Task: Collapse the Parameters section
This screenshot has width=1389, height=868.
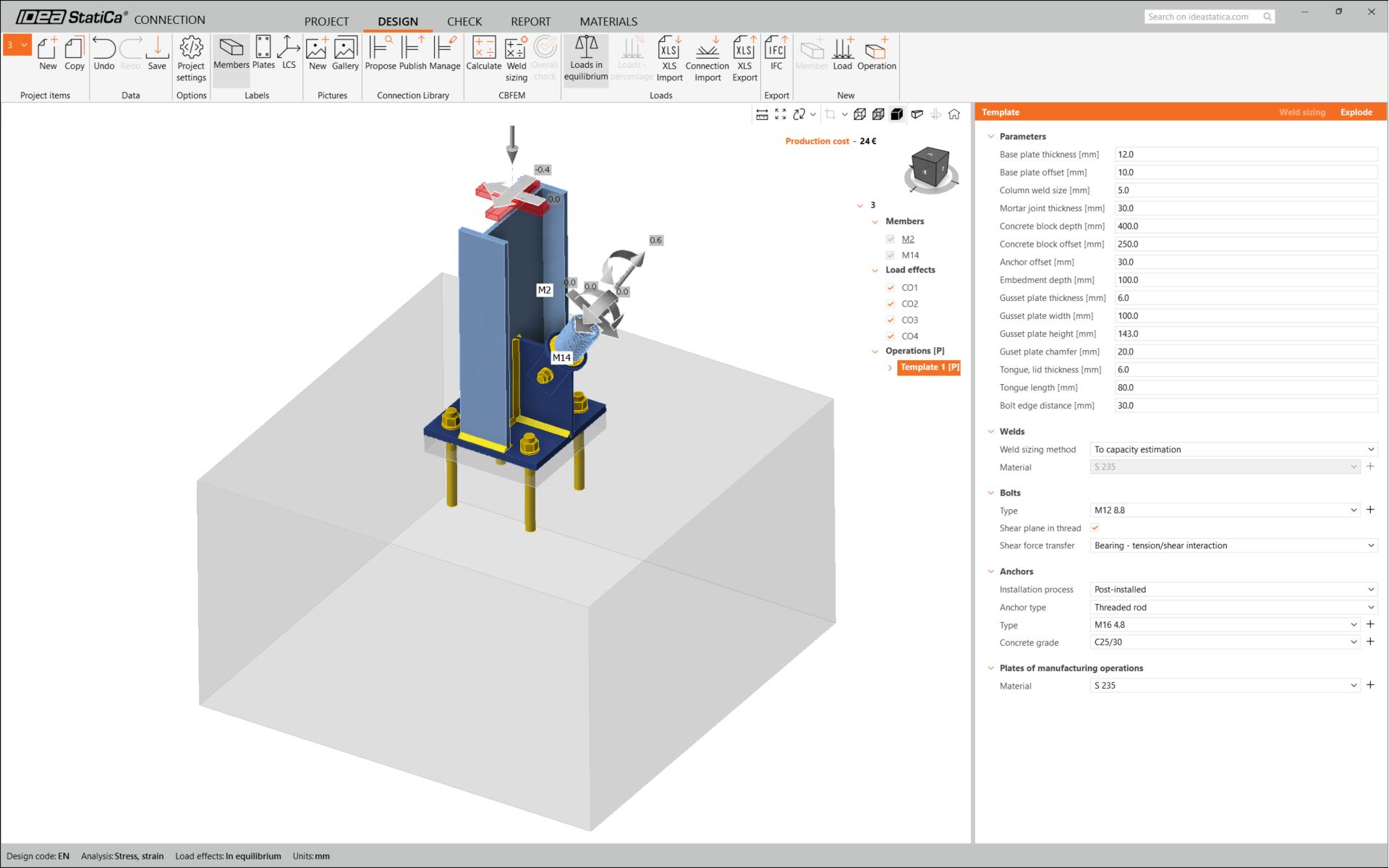Action: click(x=991, y=137)
